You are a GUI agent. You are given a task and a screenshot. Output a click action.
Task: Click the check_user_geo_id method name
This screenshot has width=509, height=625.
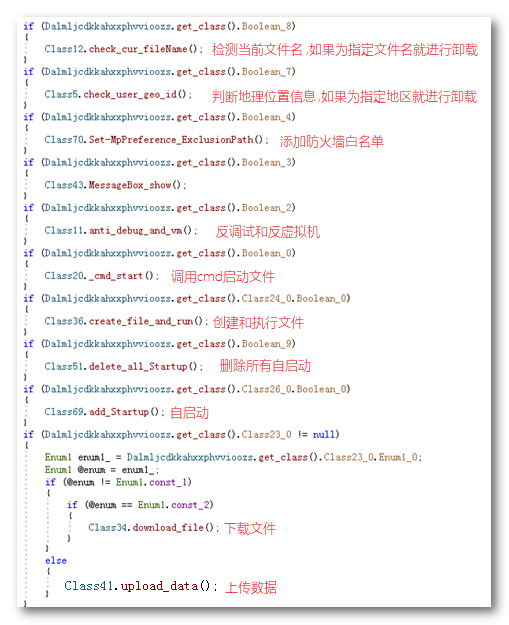pyautogui.click(x=130, y=94)
